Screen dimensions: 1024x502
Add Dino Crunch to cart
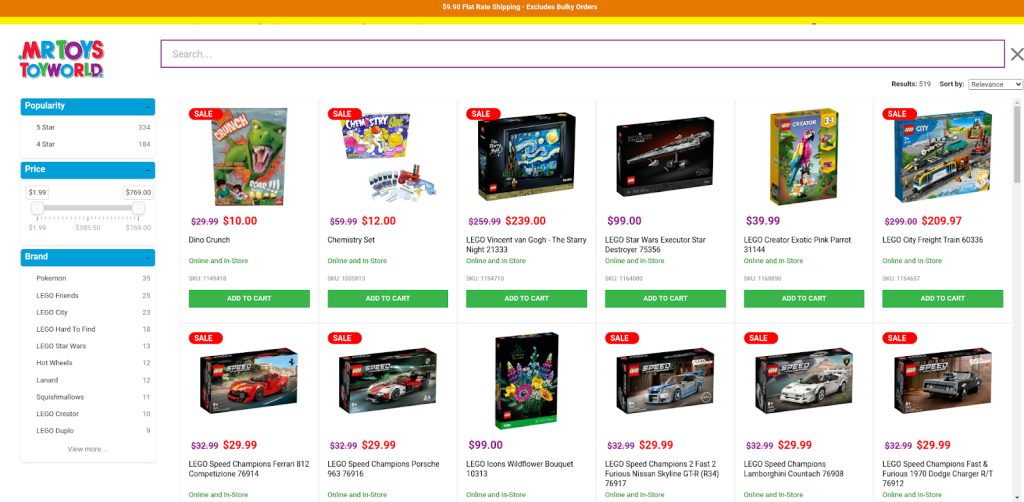pos(249,298)
